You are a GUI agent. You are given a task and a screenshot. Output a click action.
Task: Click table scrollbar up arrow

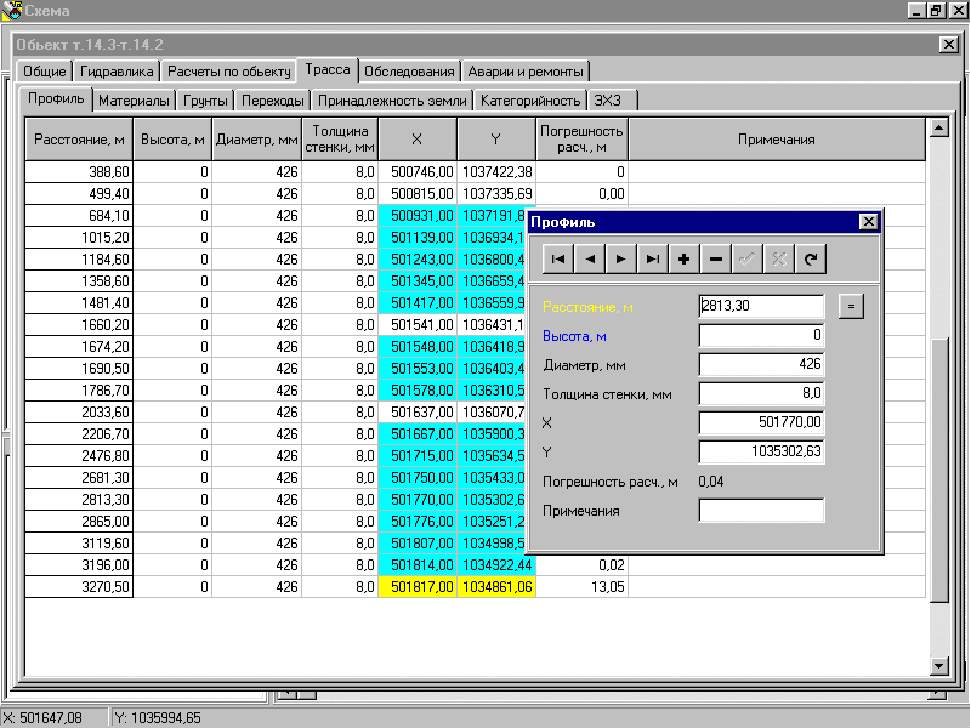point(938,128)
